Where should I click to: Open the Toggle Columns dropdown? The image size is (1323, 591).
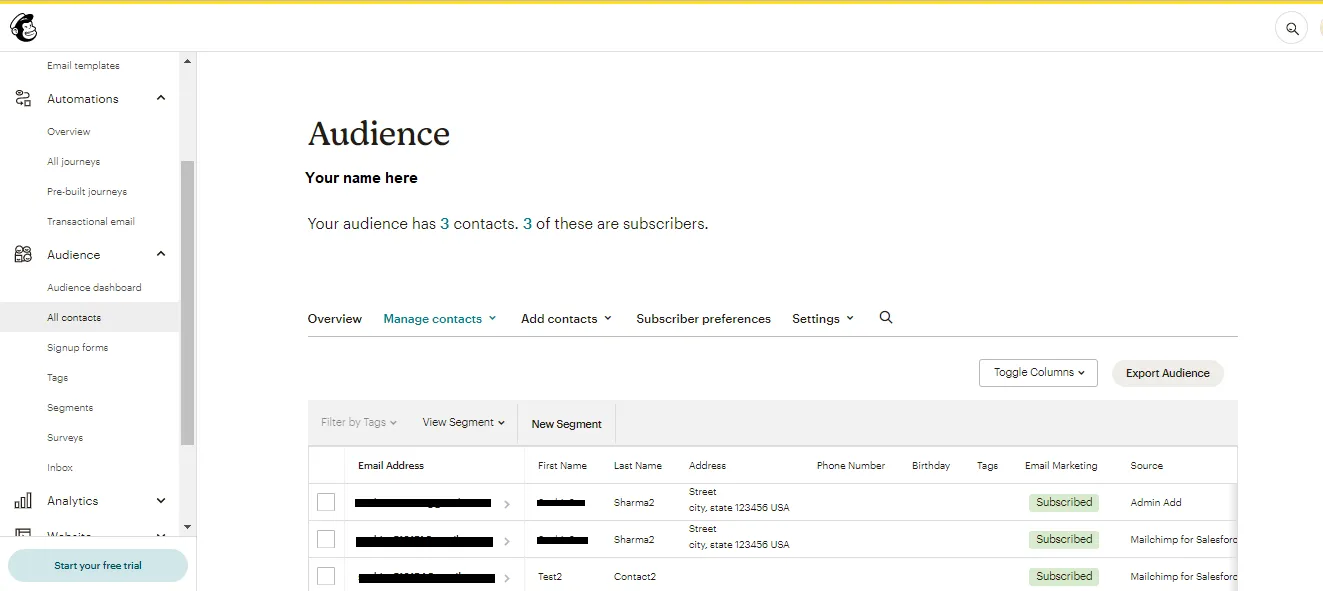[1038, 373]
